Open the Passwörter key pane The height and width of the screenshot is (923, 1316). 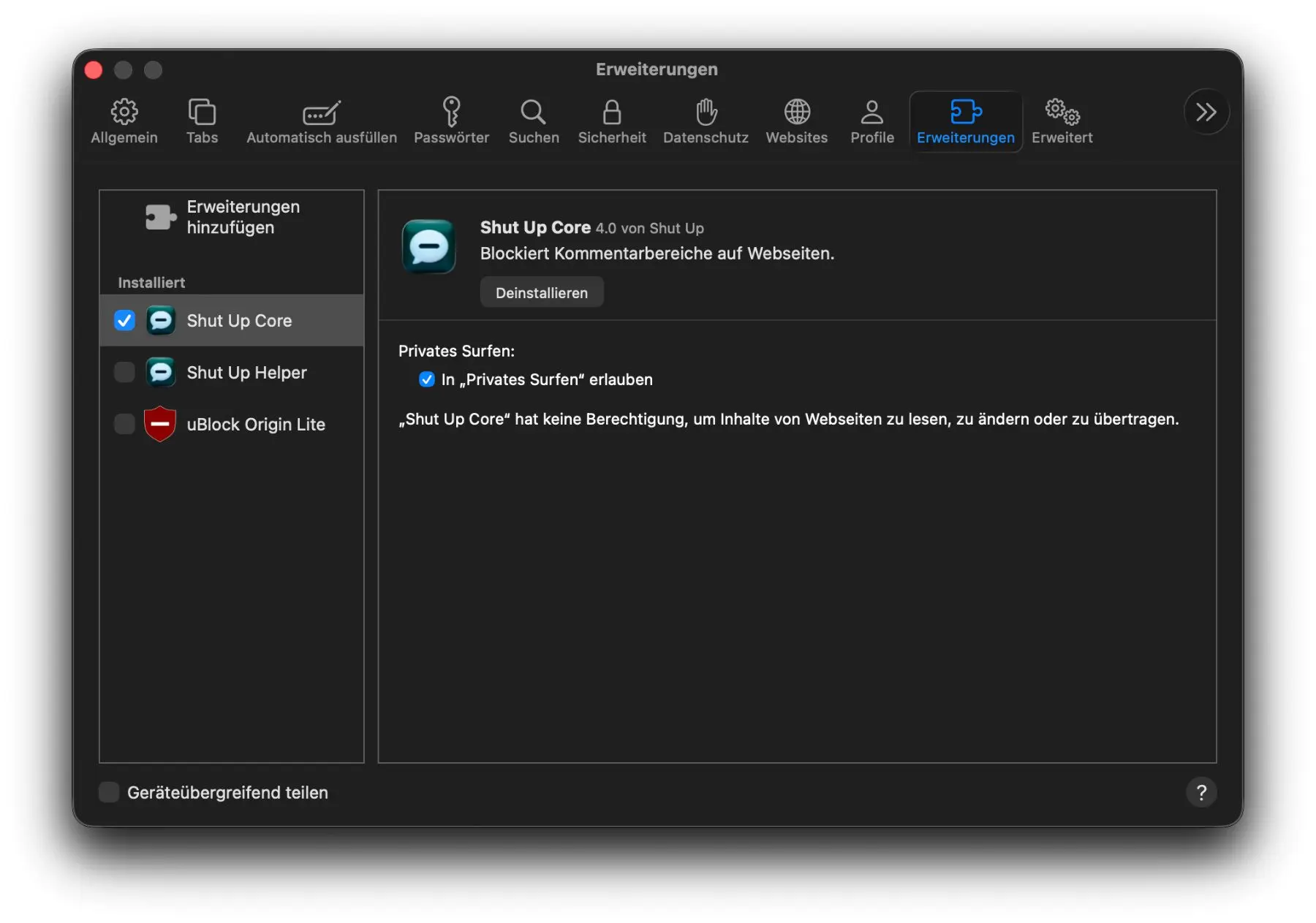tap(451, 121)
